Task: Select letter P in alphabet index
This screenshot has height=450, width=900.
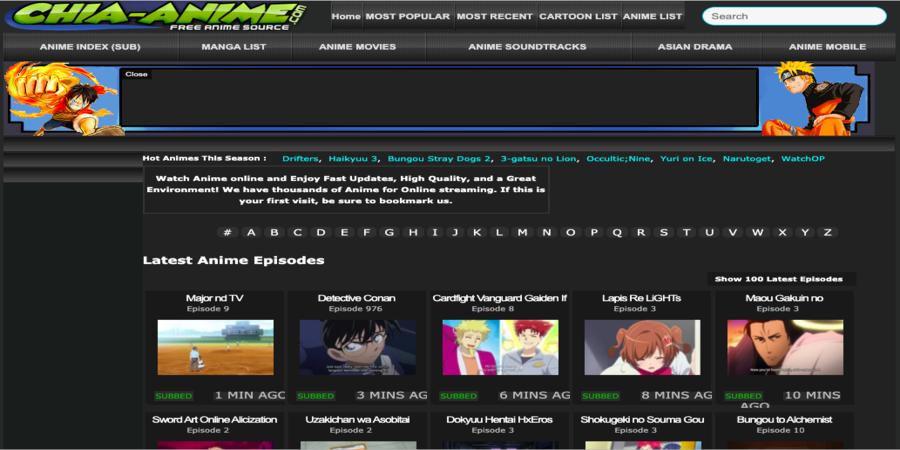Action: pyautogui.click(x=594, y=232)
